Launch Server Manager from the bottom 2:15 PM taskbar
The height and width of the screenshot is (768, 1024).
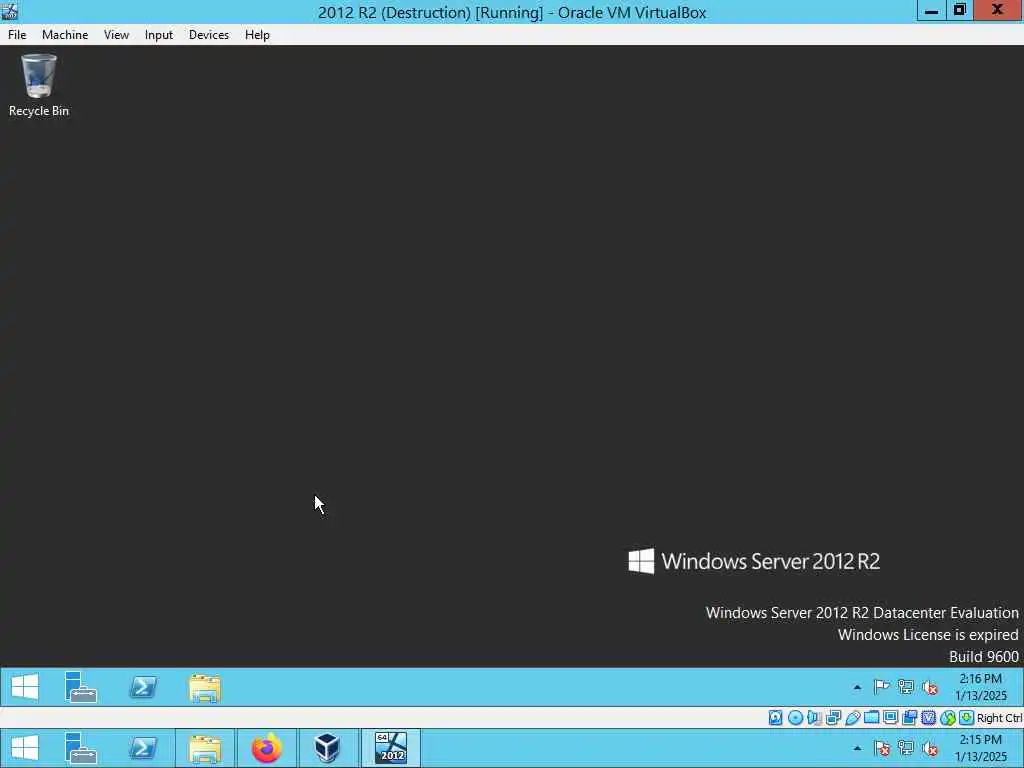pyautogui.click(x=81, y=748)
